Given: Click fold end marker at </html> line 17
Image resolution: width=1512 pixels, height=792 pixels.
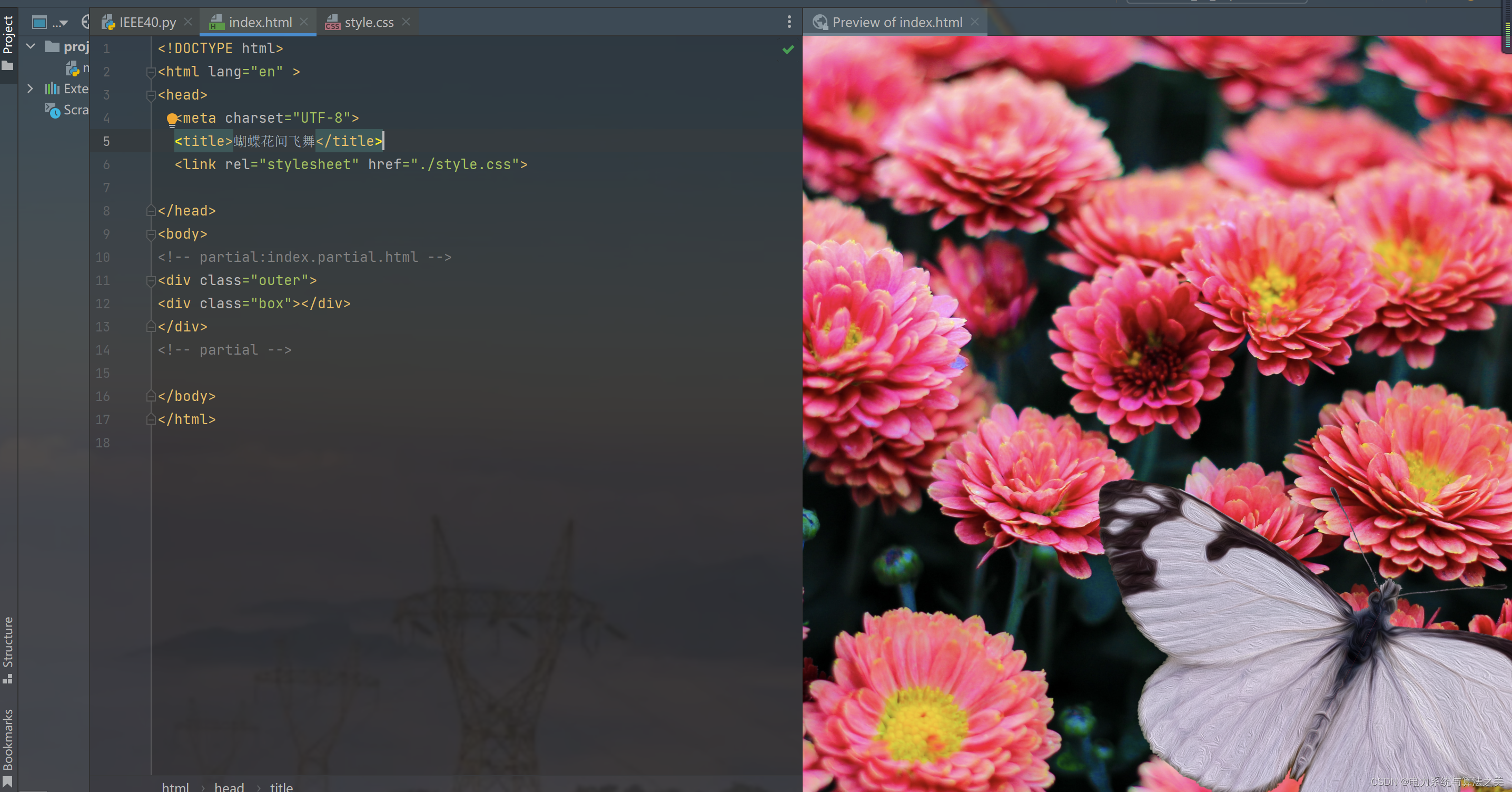Looking at the screenshot, I should 151,419.
